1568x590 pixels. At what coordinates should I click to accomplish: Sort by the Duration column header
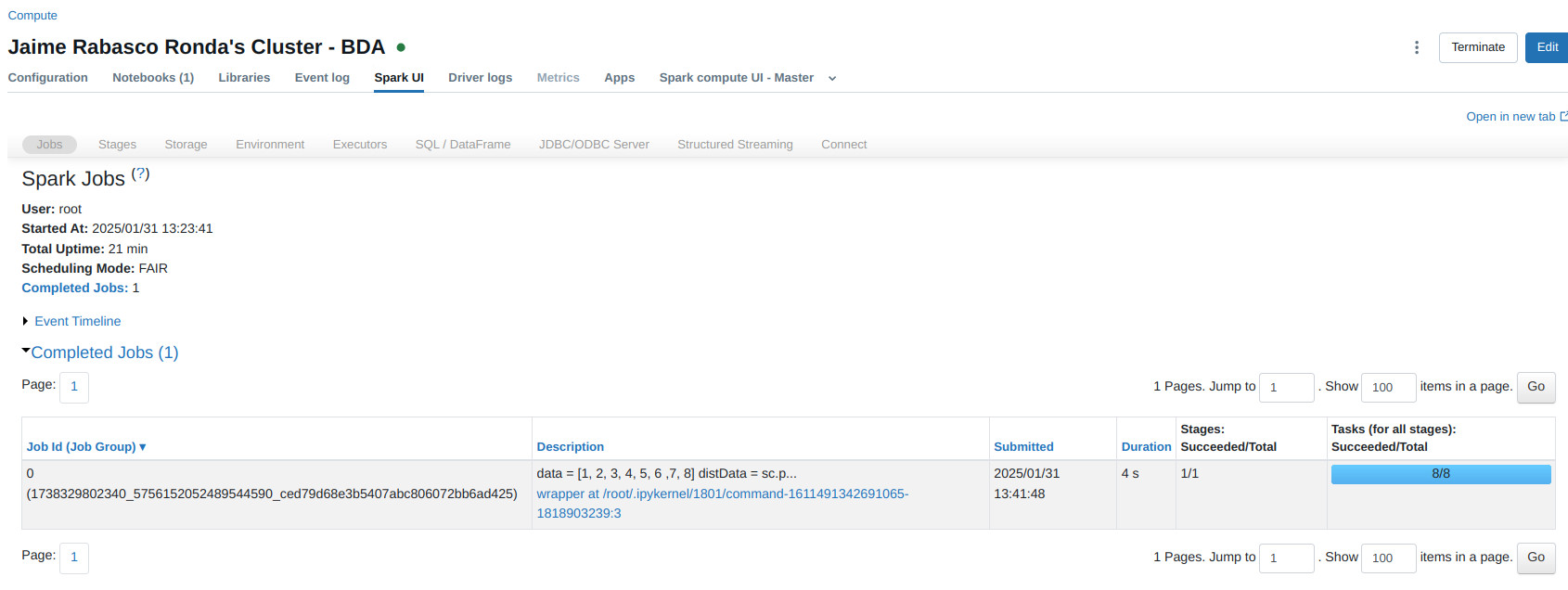1146,446
